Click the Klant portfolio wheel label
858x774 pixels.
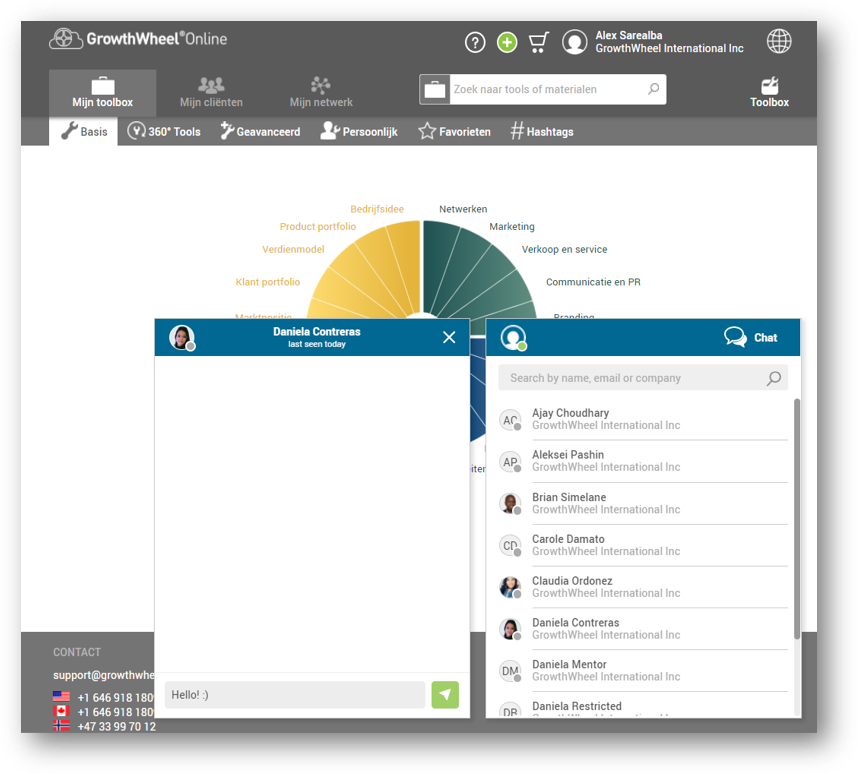point(268,282)
